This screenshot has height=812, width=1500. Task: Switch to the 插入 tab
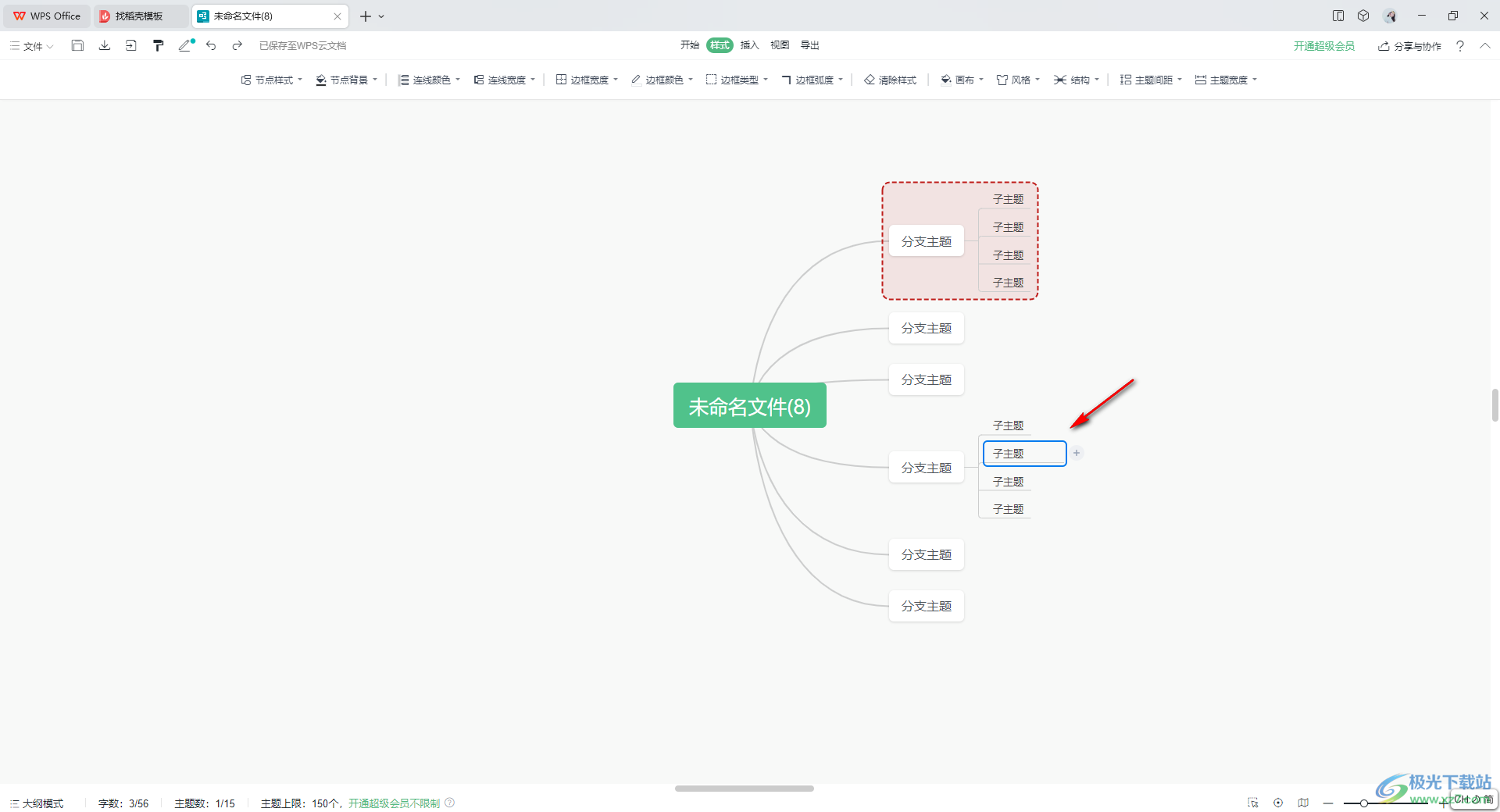pyautogui.click(x=750, y=45)
